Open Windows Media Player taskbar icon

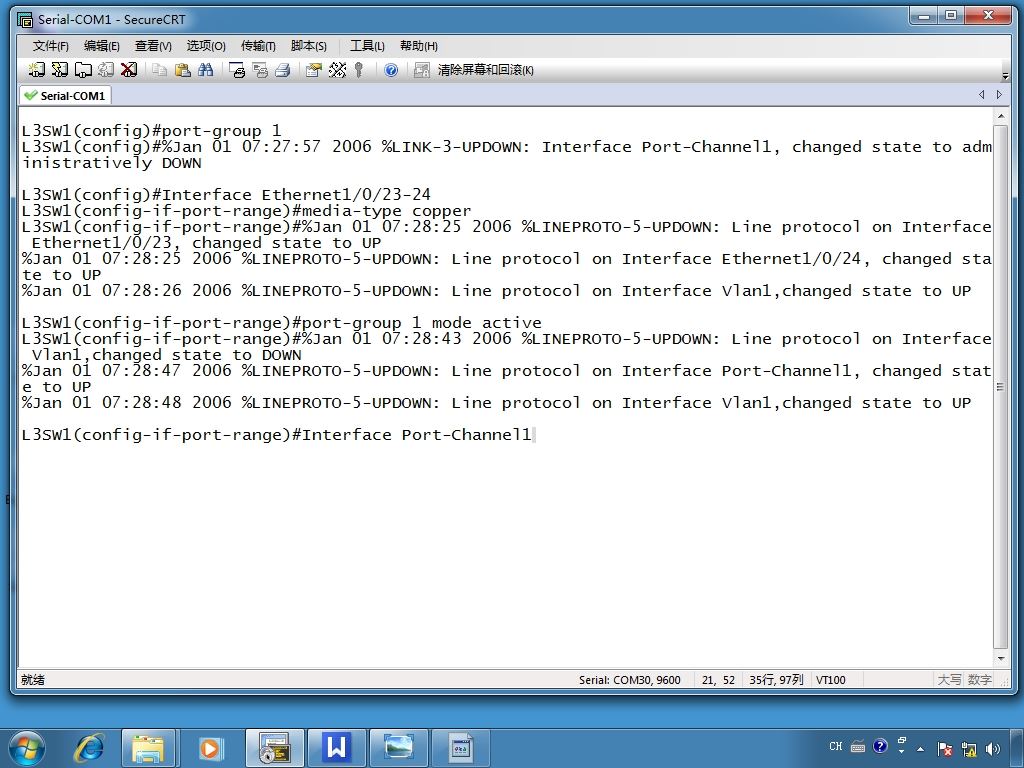pos(210,748)
